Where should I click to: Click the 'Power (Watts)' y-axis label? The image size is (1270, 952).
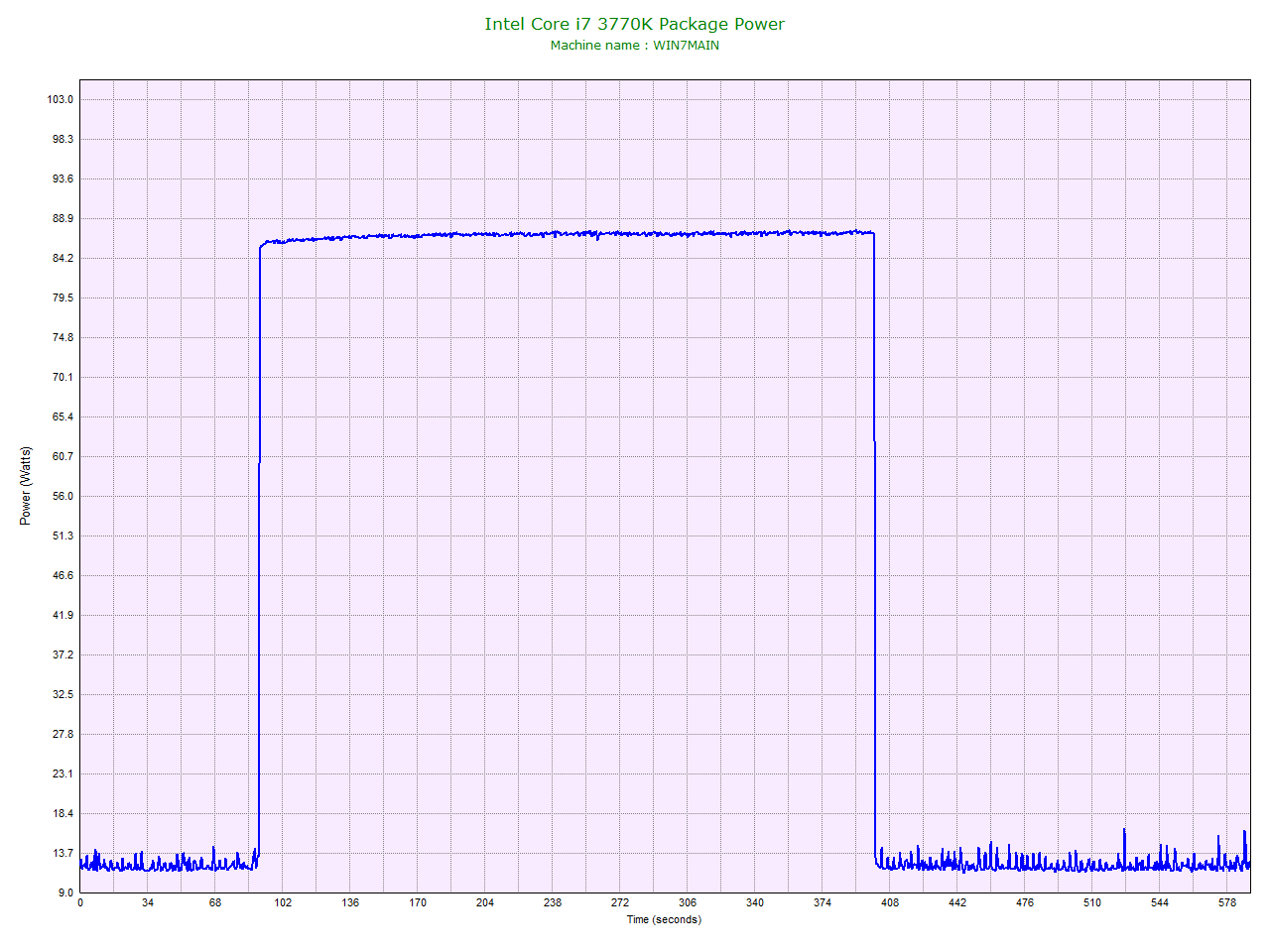tap(26, 486)
